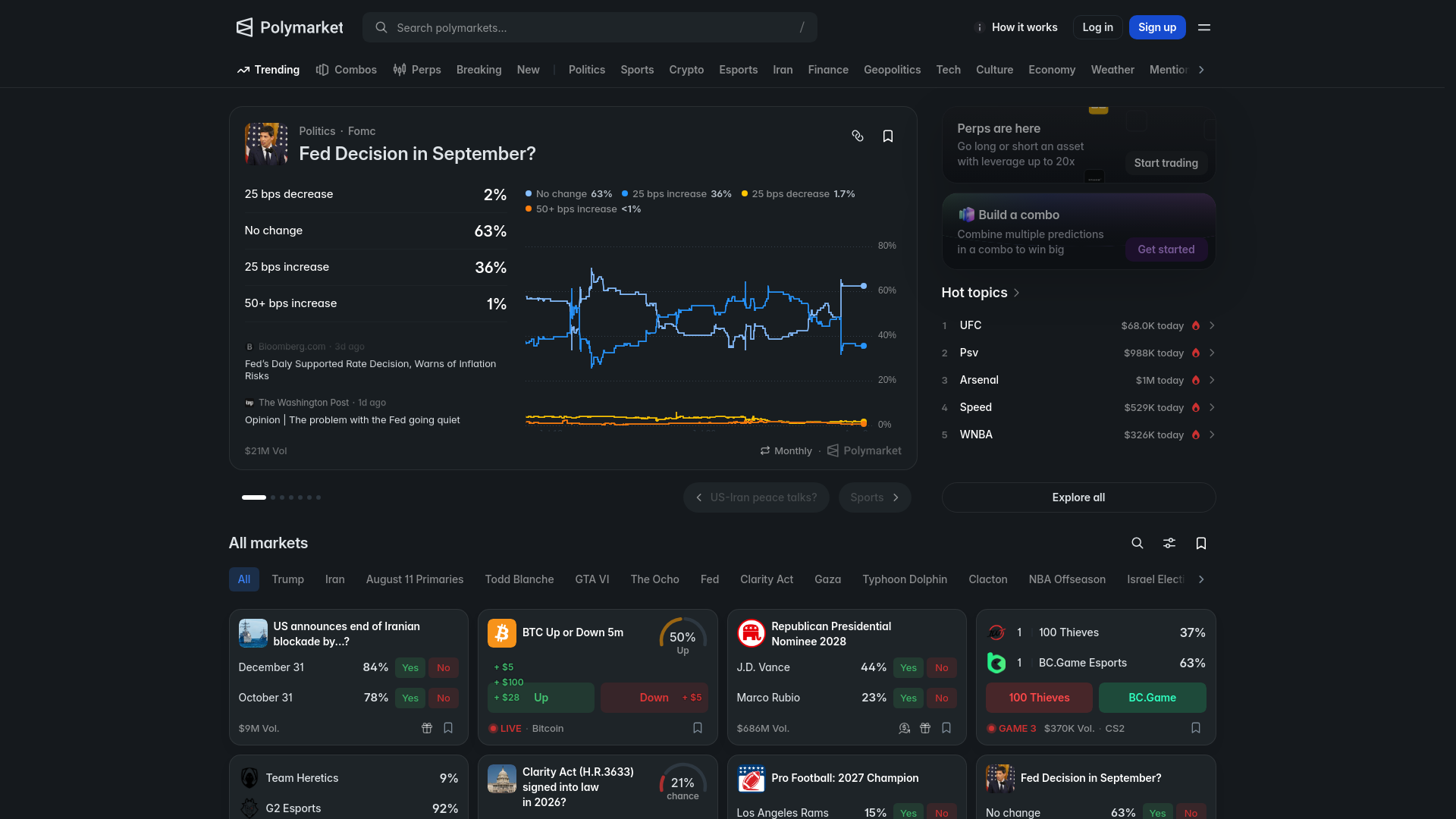Viewport: 1456px width, 819px height.
Task: Open the Polymarket logo home link
Action: pos(290,27)
